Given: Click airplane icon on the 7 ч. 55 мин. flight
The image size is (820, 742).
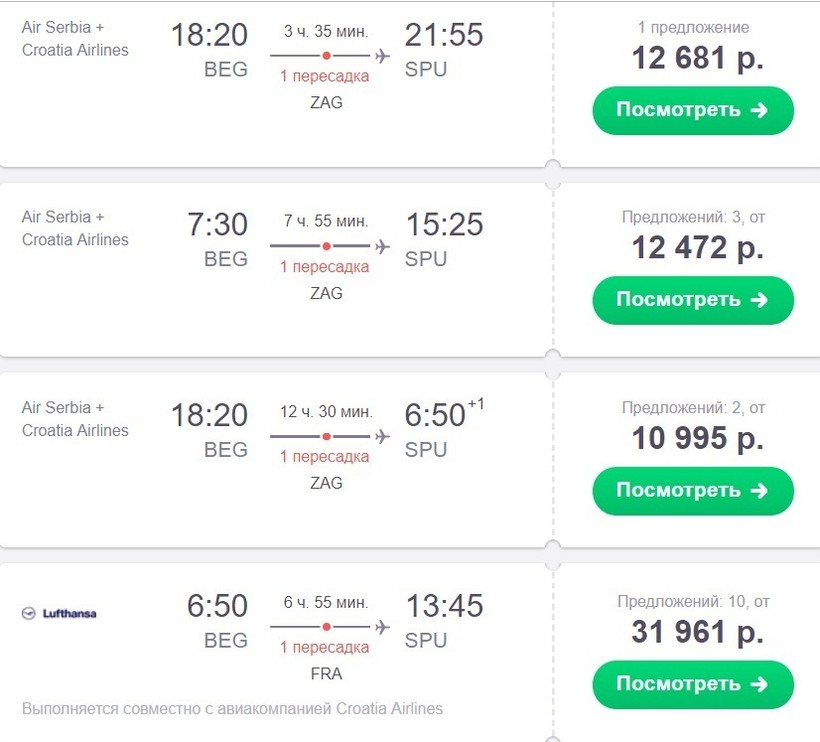Looking at the screenshot, I should coord(381,245).
